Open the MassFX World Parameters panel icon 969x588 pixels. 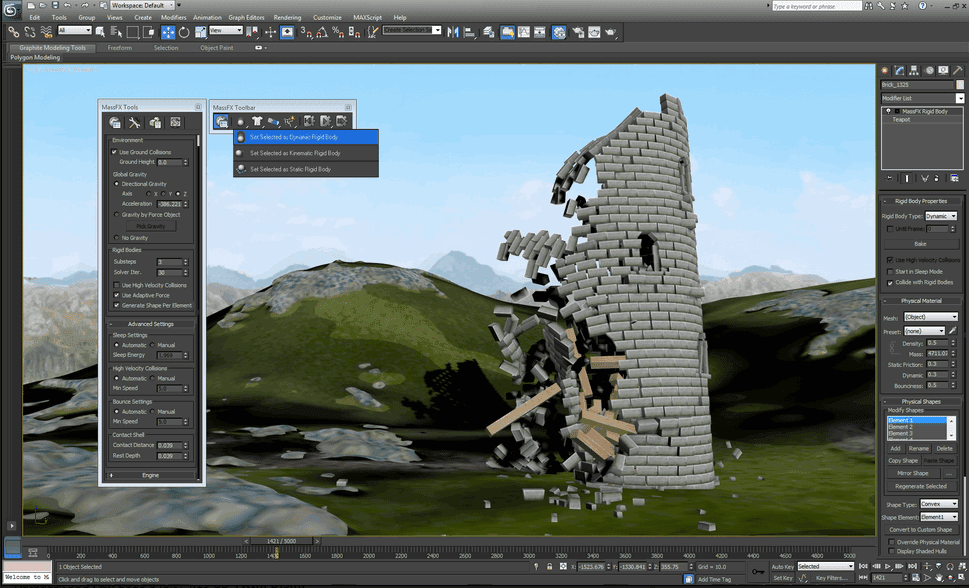(117, 122)
